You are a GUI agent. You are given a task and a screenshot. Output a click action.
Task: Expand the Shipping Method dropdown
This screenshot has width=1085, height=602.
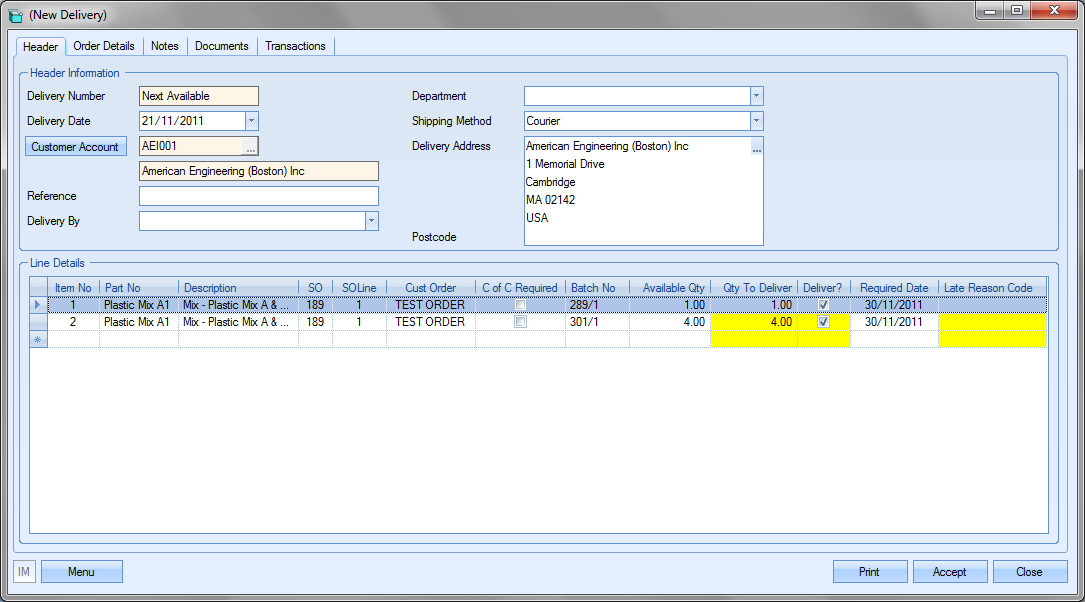757,121
